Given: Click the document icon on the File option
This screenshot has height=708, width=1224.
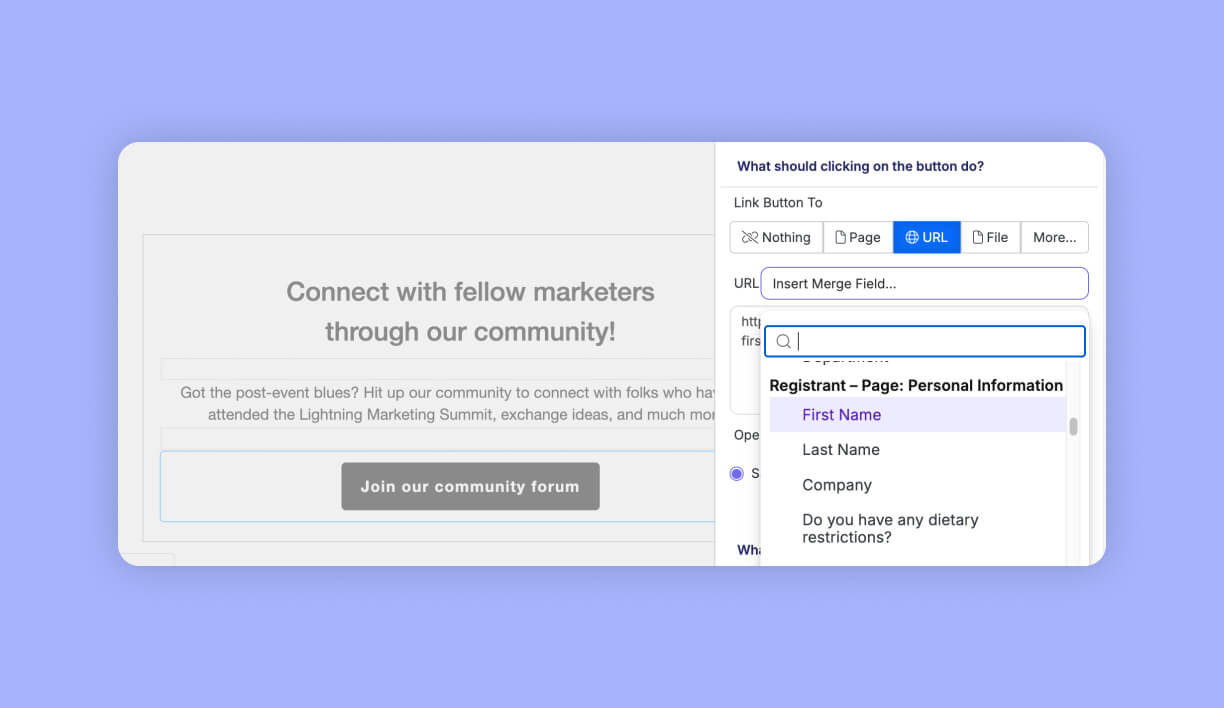Looking at the screenshot, I should 978,237.
